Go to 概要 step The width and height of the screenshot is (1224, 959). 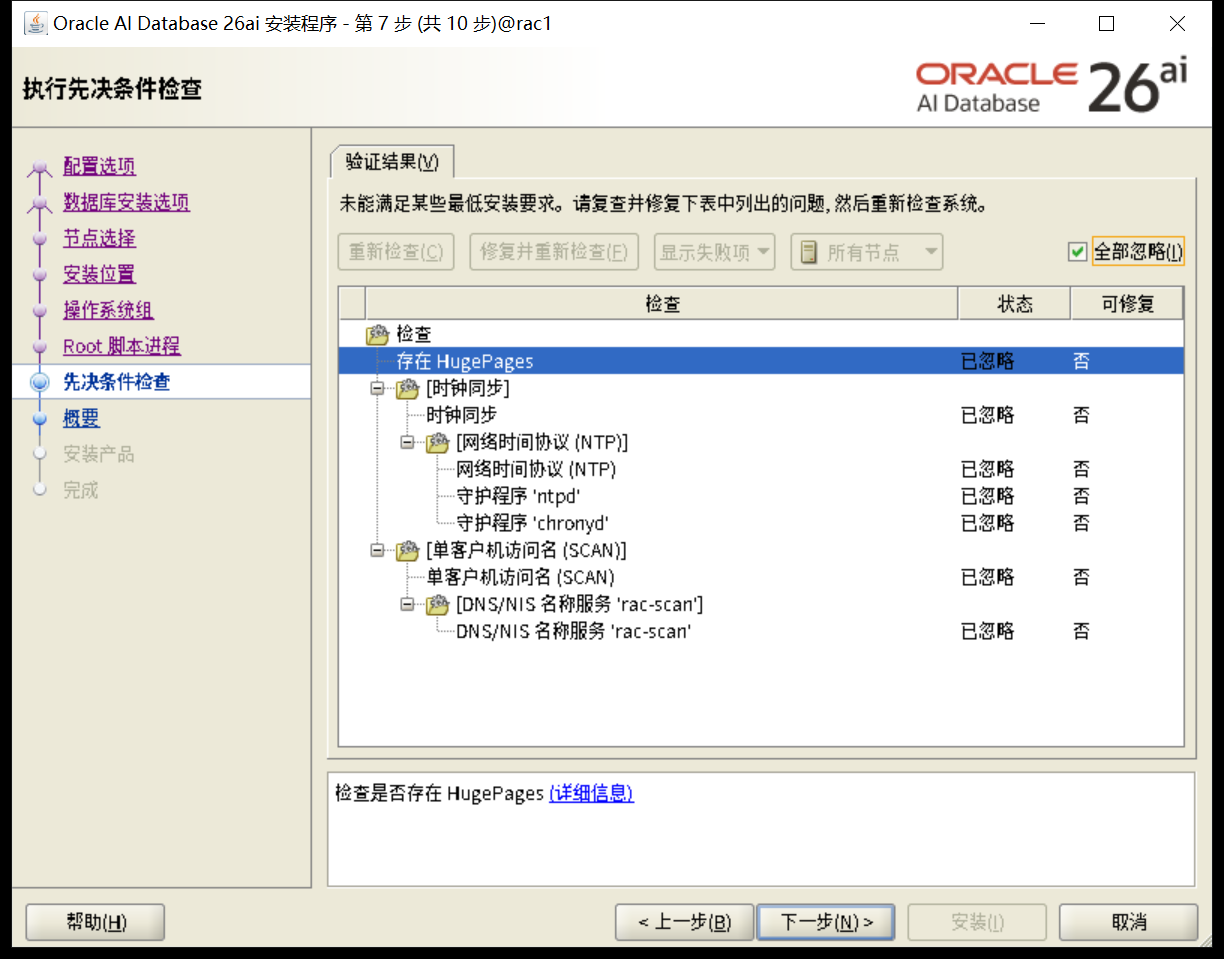pyautogui.click(x=81, y=418)
